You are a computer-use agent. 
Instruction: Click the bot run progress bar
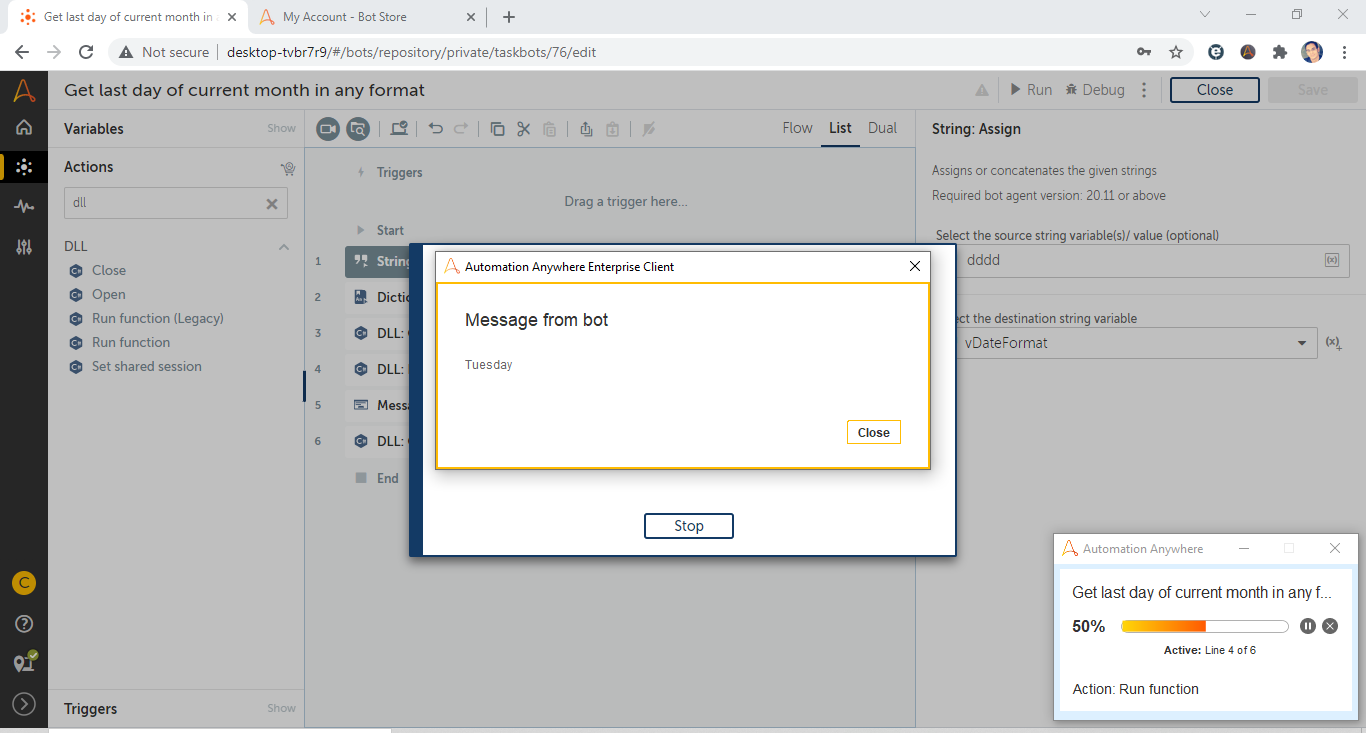point(1204,626)
